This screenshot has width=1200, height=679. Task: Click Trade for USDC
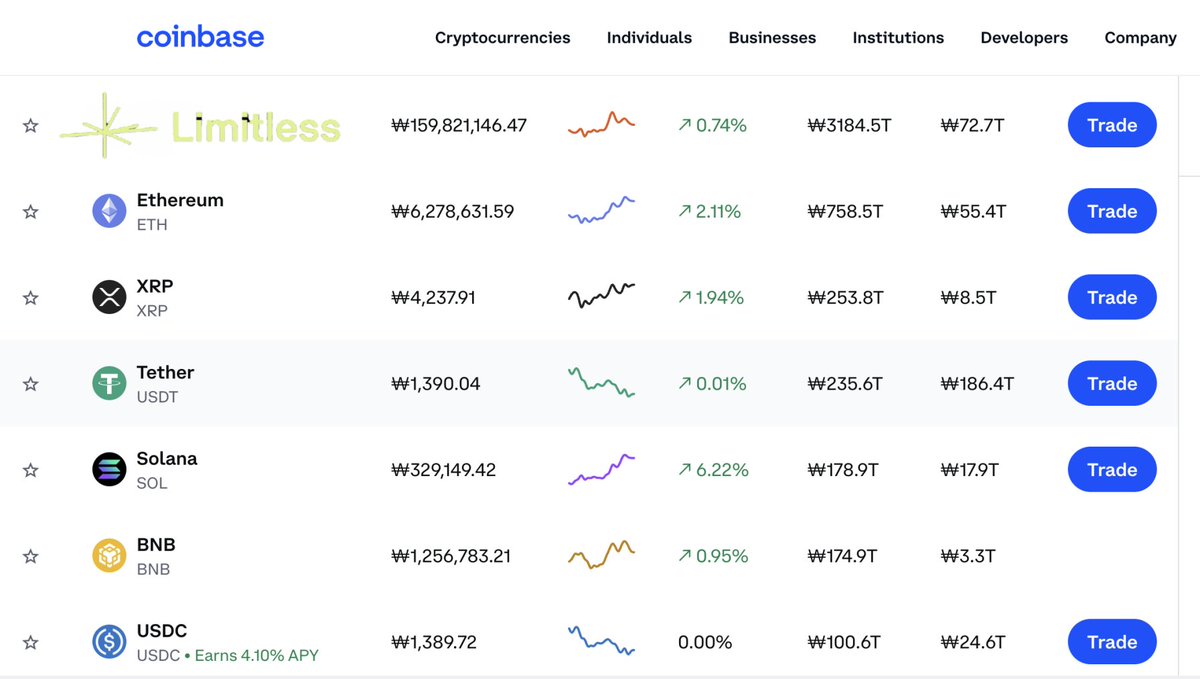coord(1112,641)
